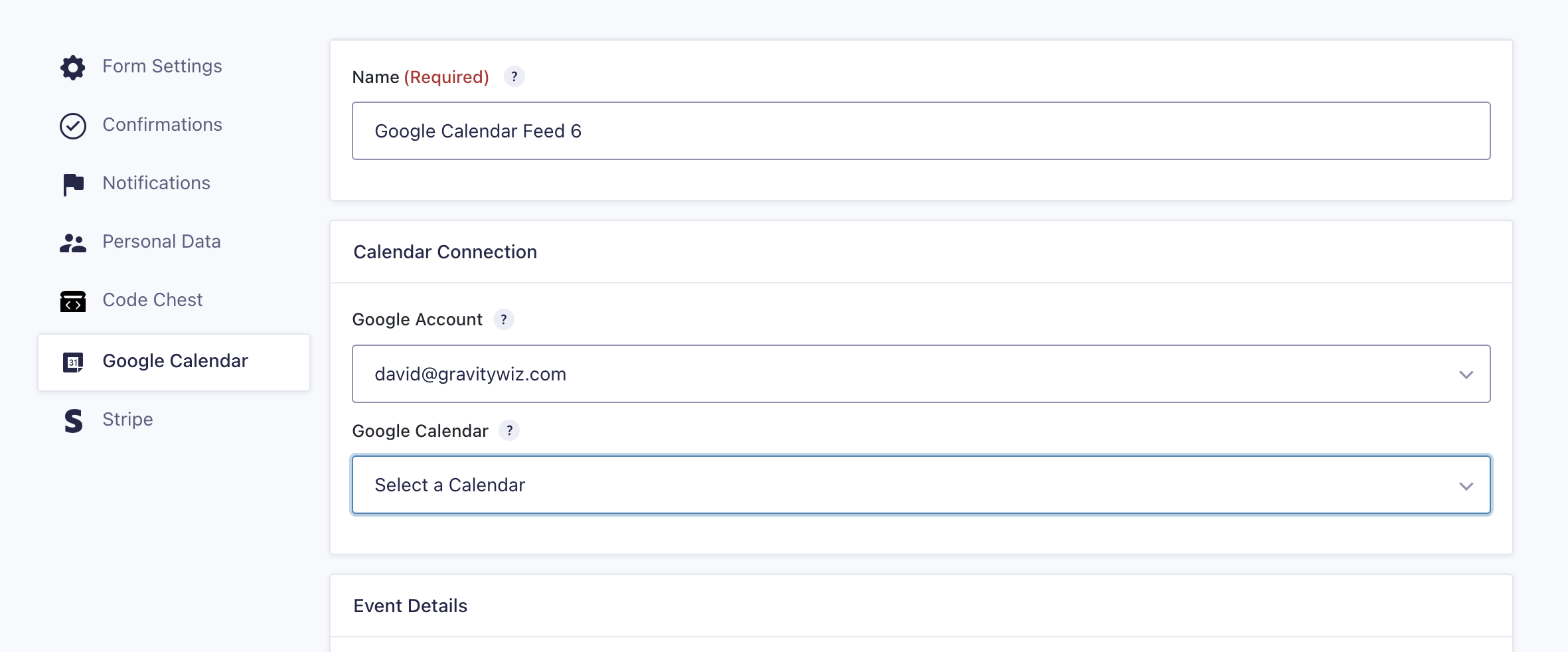The height and width of the screenshot is (652, 1568).
Task: Click the Personal Data people icon
Action: 73,243
